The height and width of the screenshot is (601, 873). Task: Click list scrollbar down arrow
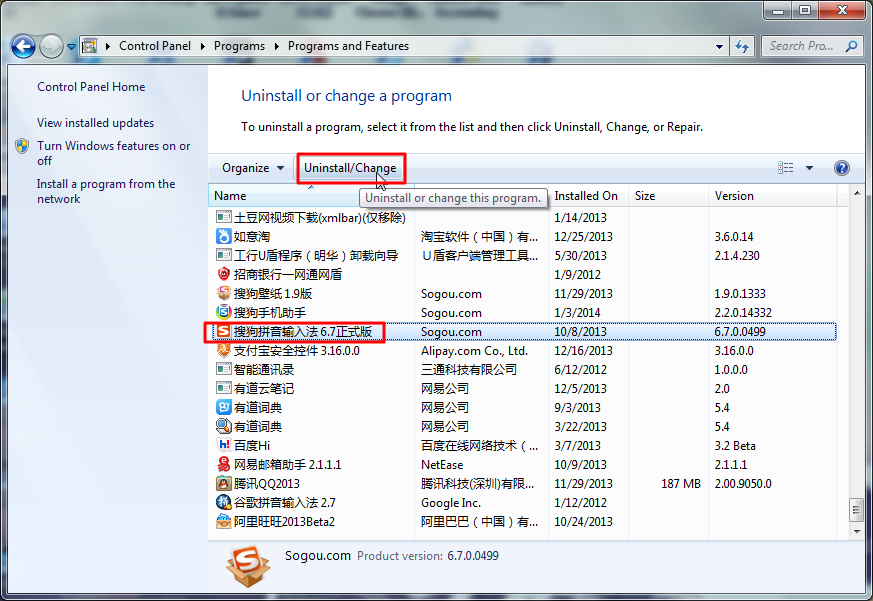[x=857, y=532]
